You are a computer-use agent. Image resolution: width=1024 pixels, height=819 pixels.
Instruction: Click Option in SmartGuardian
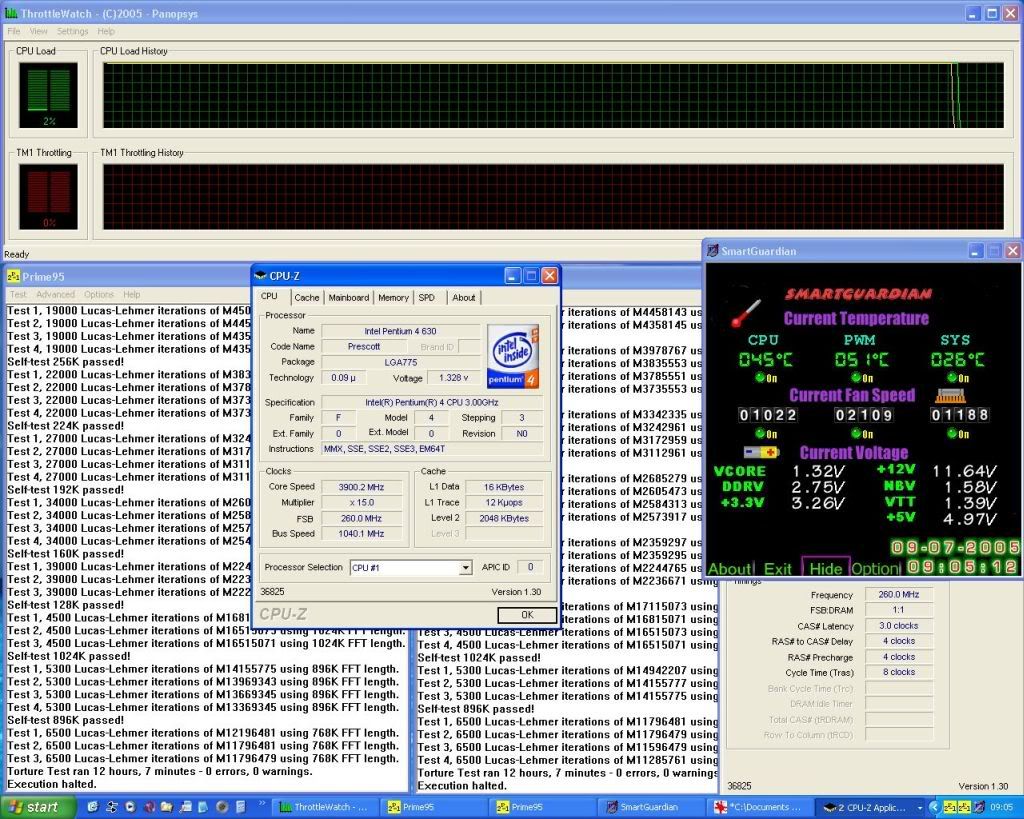tap(876, 569)
